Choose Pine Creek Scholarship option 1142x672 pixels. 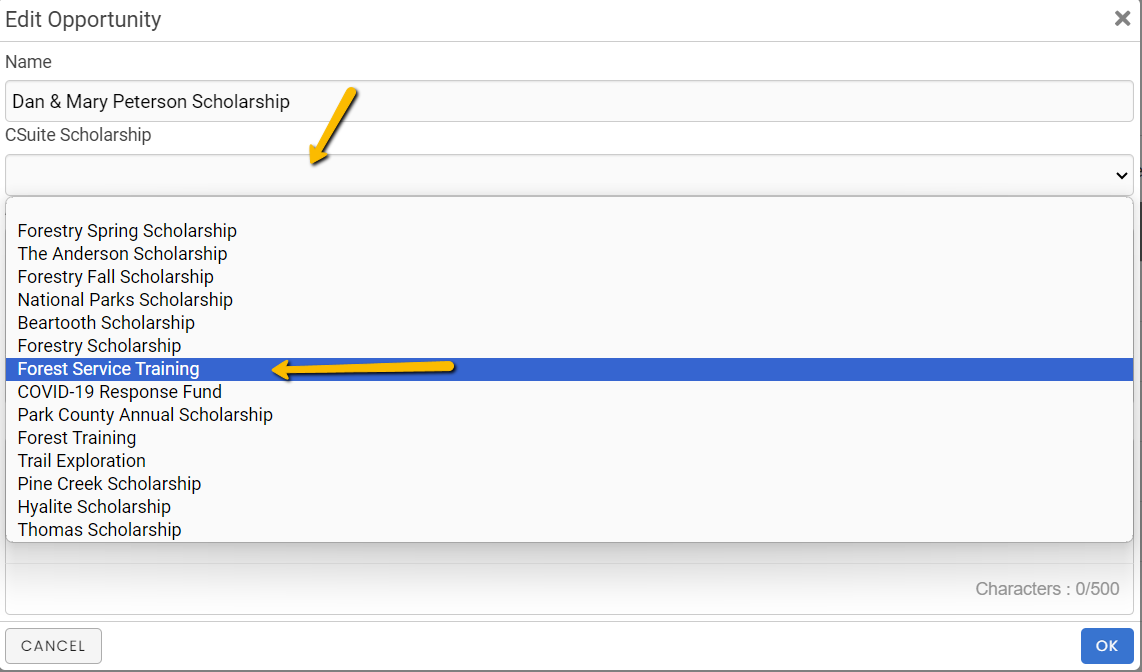(x=109, y=484)
